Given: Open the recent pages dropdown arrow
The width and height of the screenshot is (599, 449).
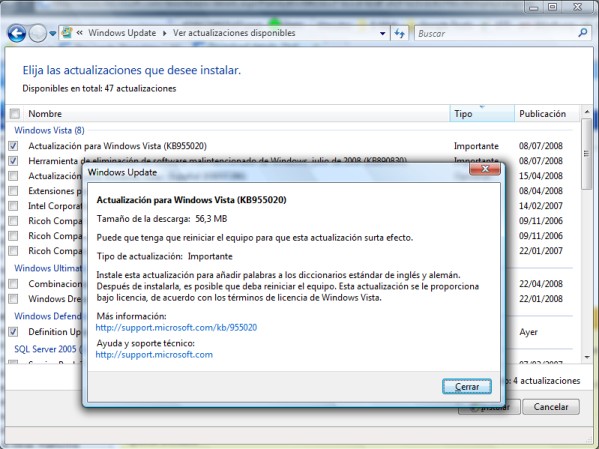Looking at the screenshot, I should pos(53,34).
